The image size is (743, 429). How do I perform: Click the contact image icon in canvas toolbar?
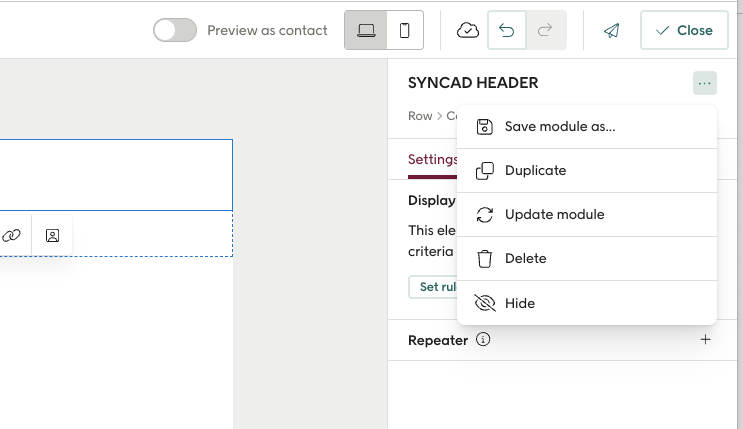pos(52,236)
